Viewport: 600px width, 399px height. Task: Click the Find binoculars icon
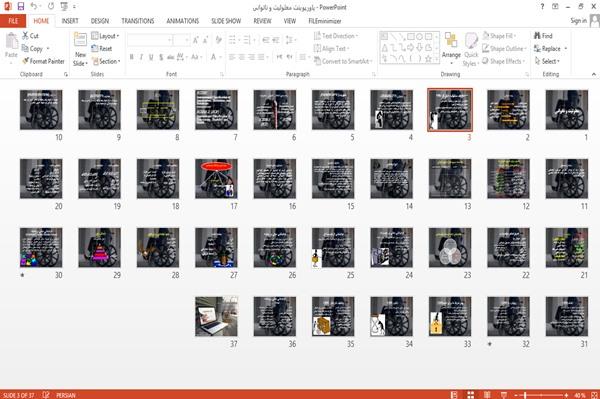point(538,36)
